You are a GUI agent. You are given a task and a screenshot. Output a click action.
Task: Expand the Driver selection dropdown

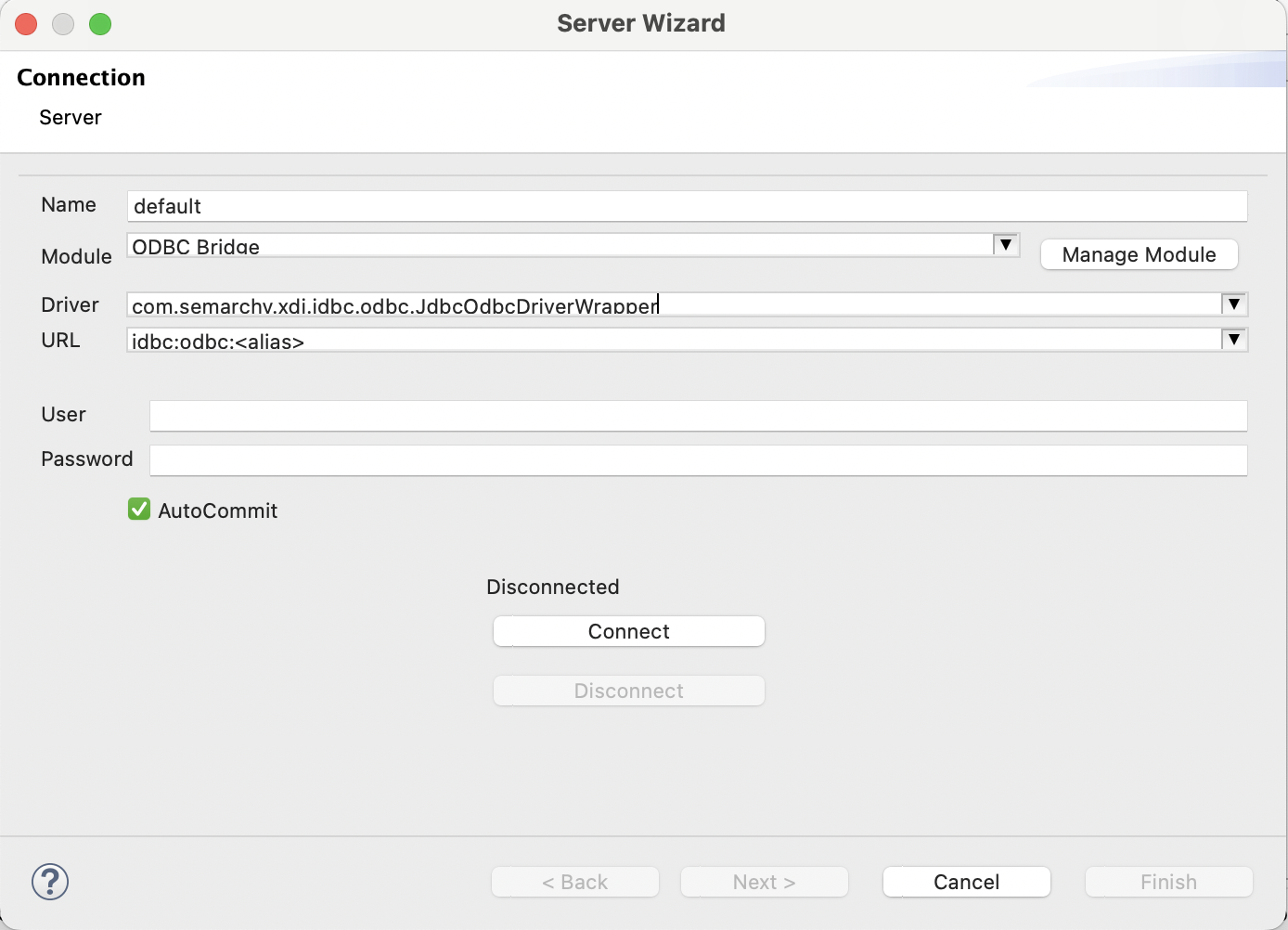click(1234, 304)
